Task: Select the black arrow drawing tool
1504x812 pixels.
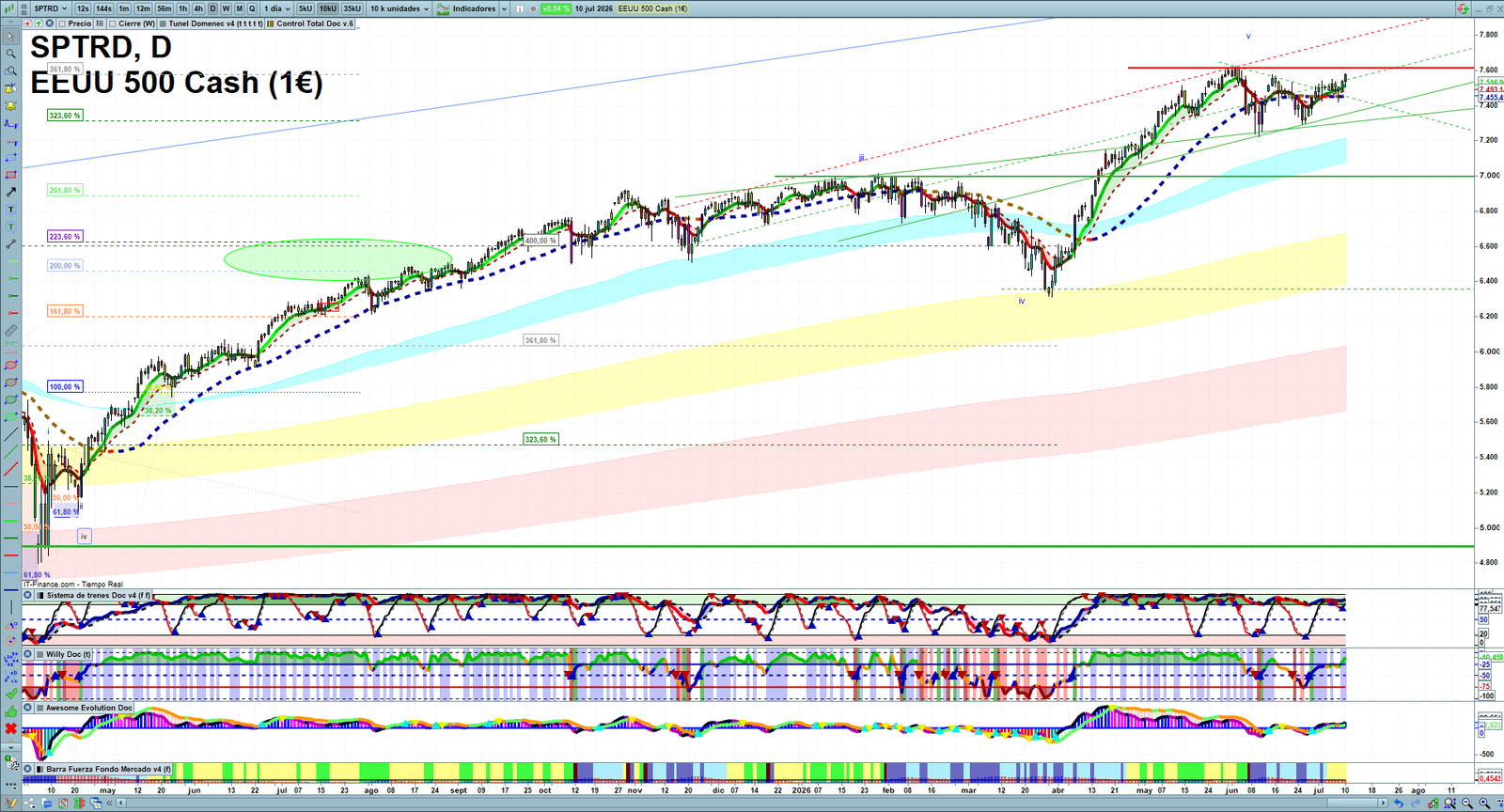Action: pyautogui.click(x=10, y=192)
